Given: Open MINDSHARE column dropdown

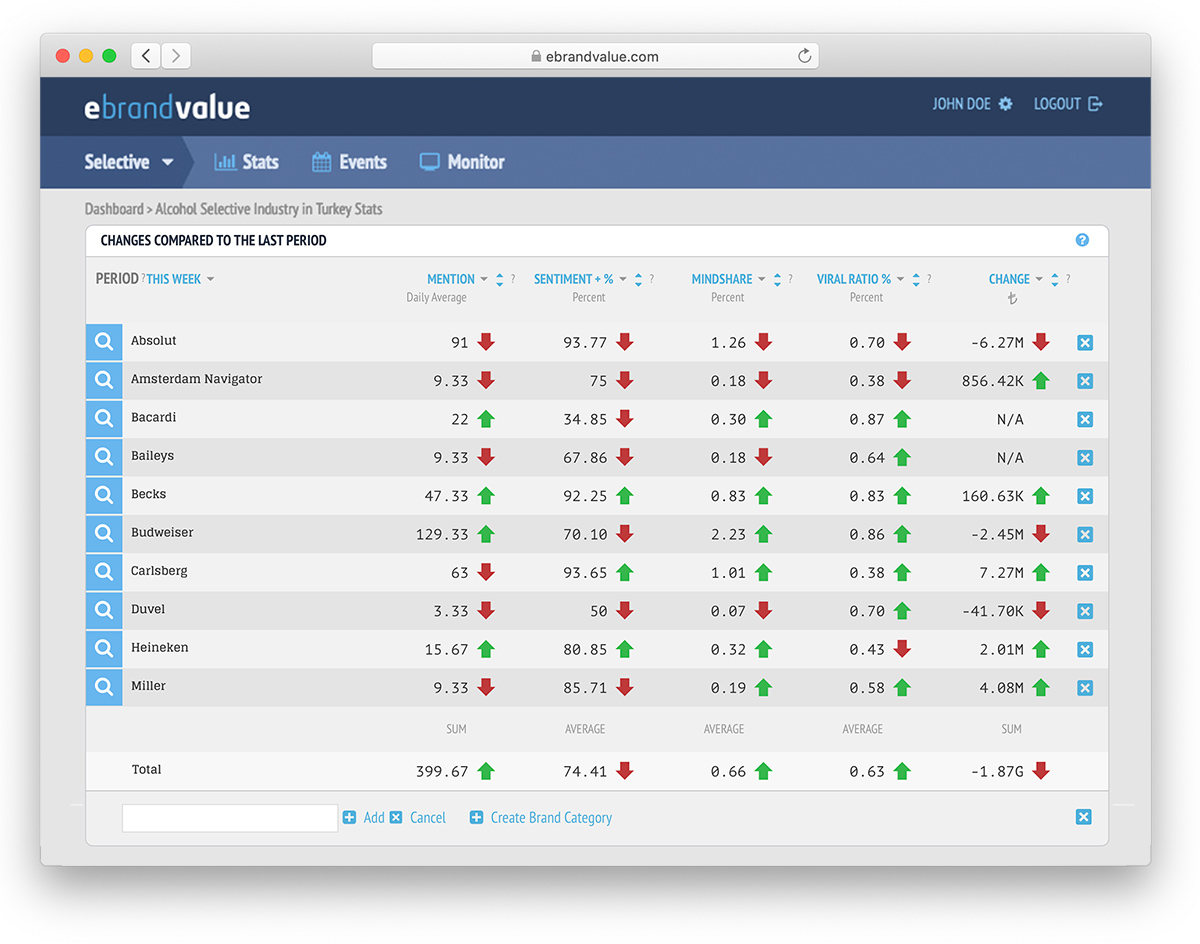Looking at the screenshot, I should pos(762,280).
